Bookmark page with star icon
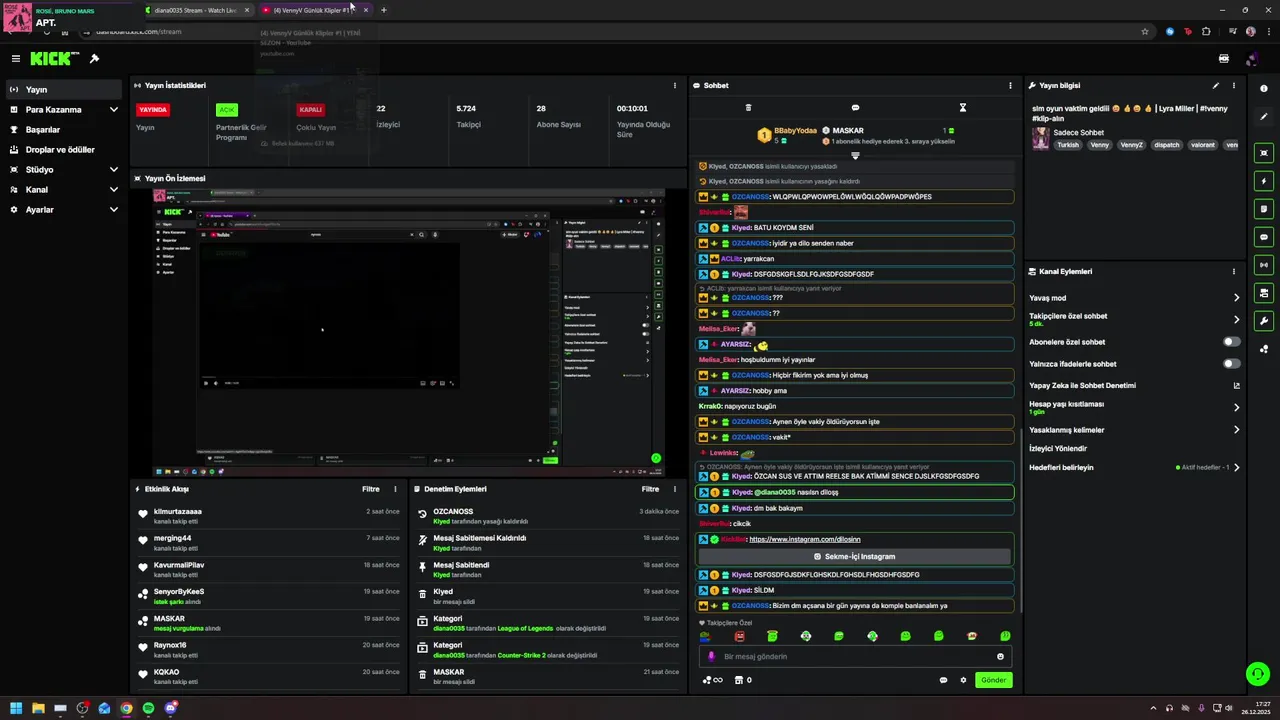Screen dimensions: 1280x720 (1145, 31)
